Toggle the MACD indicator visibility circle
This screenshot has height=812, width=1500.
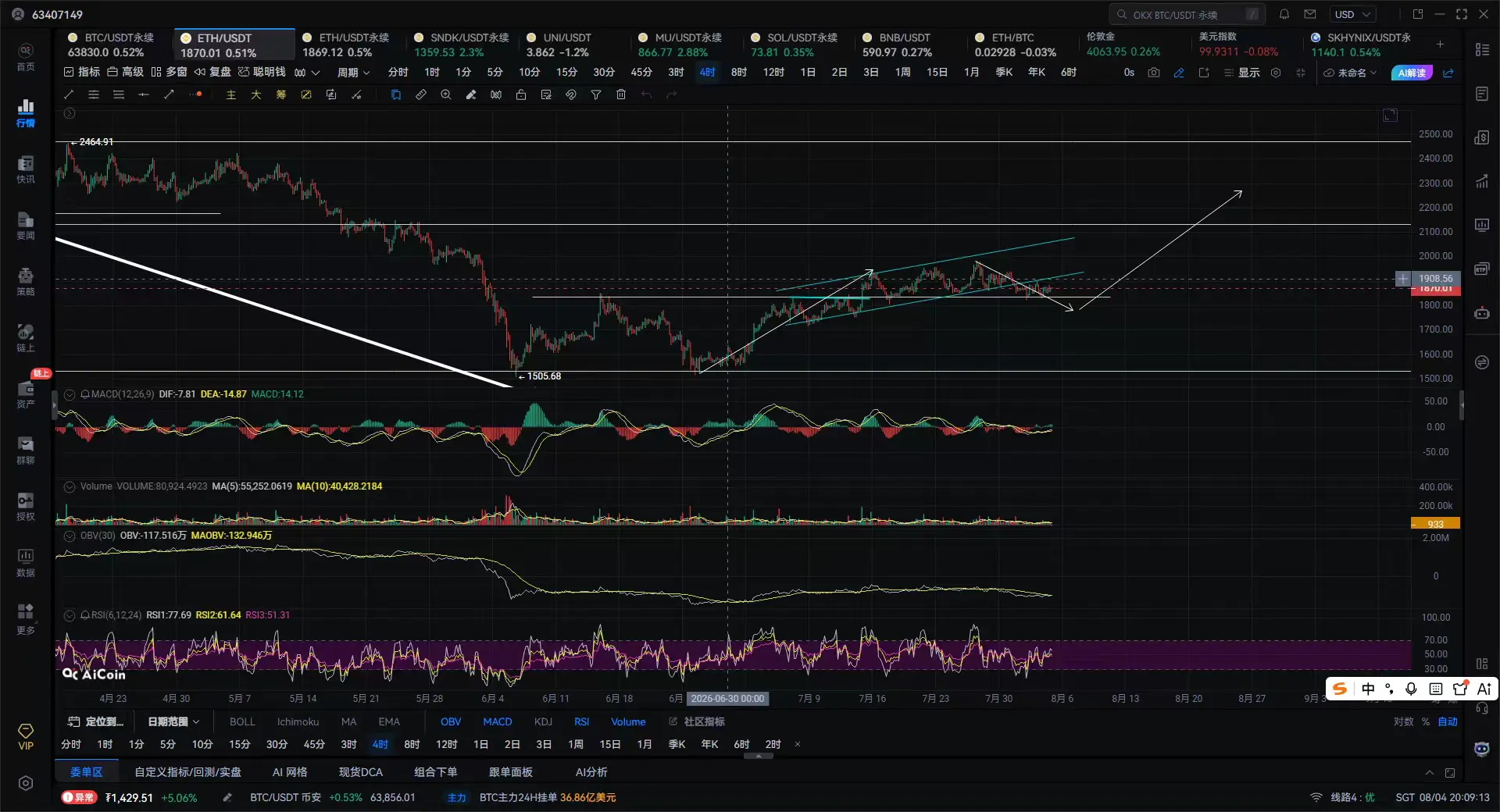pyautogui.click(x=70, y=394)
